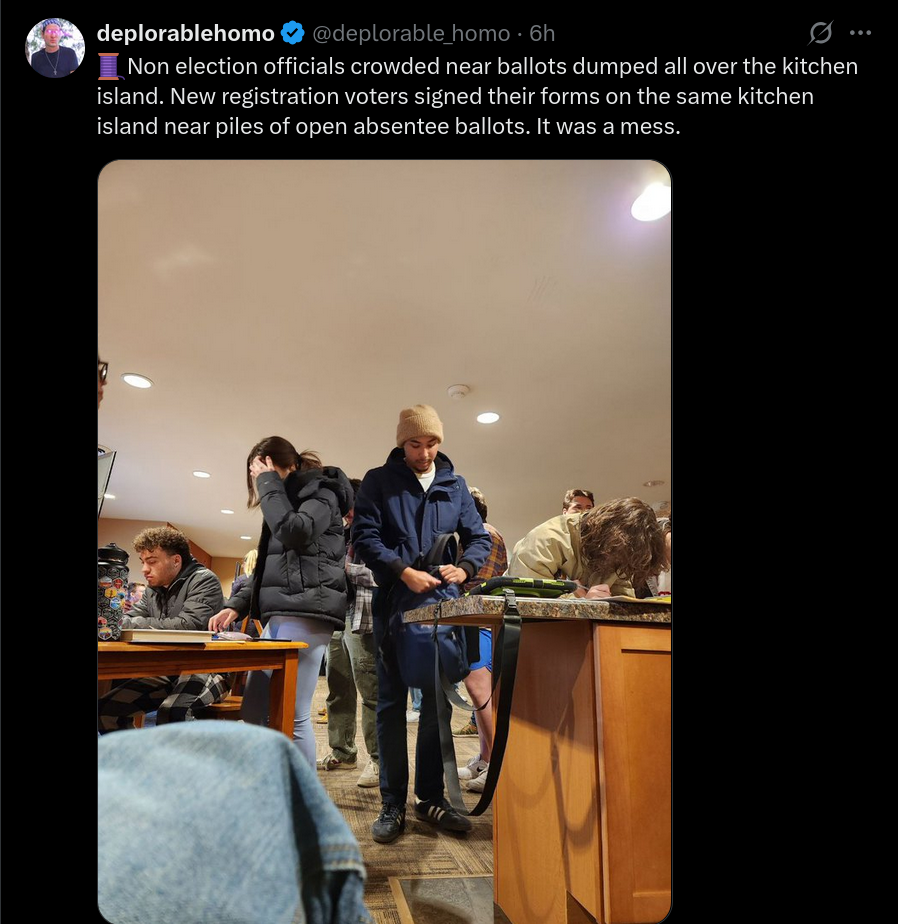Click the bright ceiling light in photo corner
The width and height of the screenshot is (898, 924).
[651, 202]
